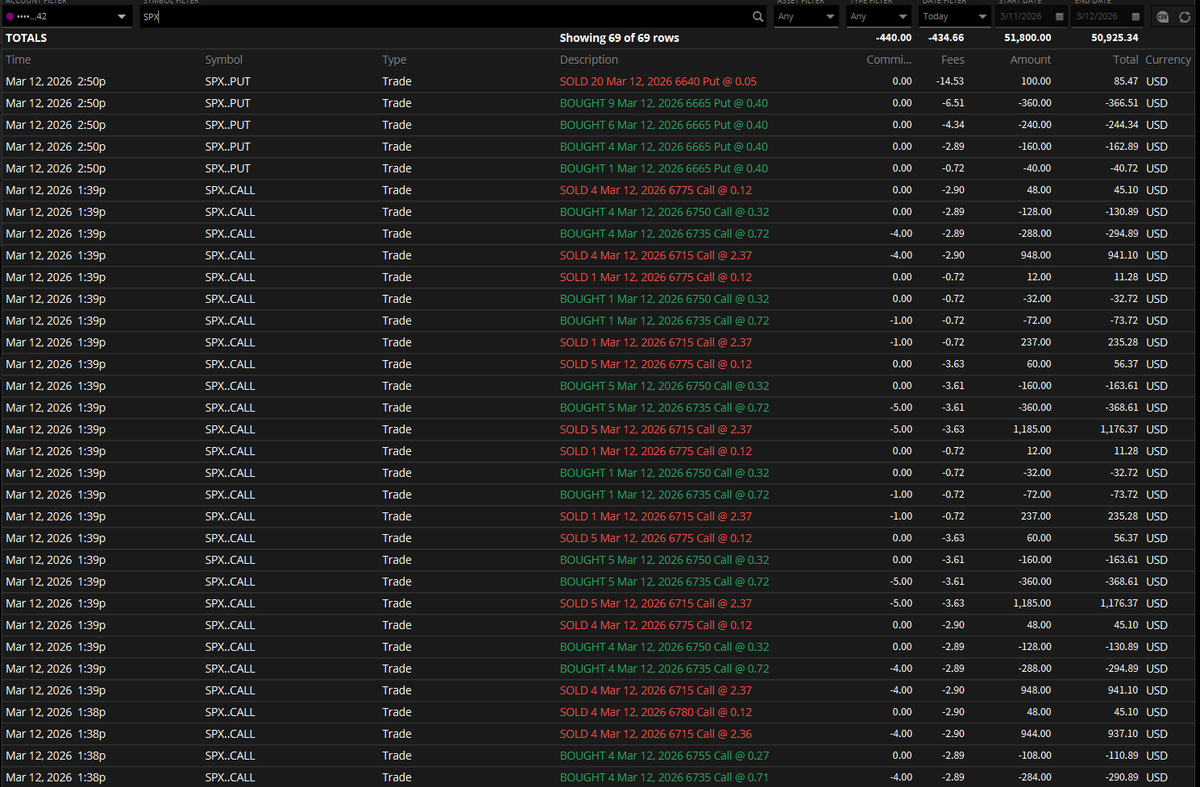Click the amount value -108.00
The width and height of the screenshot is (1200, 787).
(1033, 756)
